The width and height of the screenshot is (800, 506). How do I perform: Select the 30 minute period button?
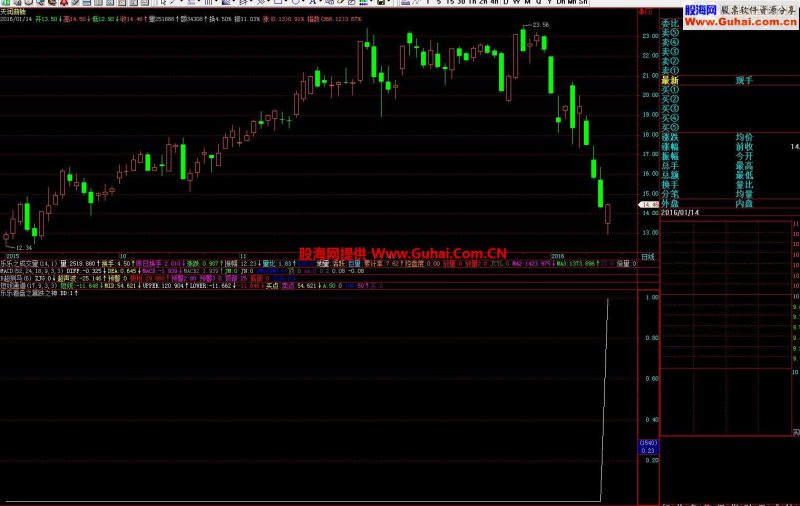tap(461, 2)
